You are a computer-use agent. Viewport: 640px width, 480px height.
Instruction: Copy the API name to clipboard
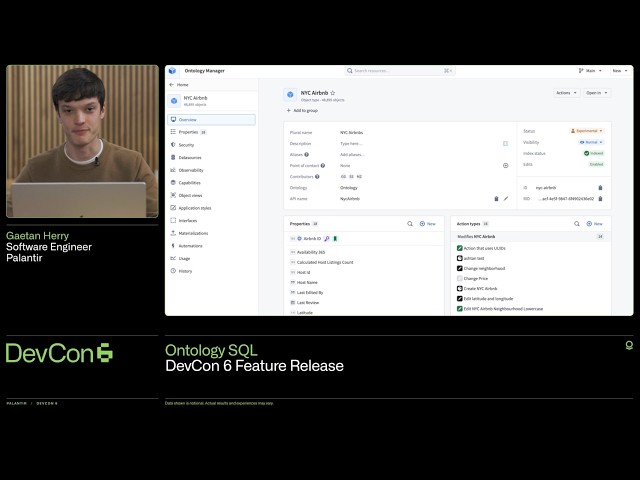(x=496, y=199)
